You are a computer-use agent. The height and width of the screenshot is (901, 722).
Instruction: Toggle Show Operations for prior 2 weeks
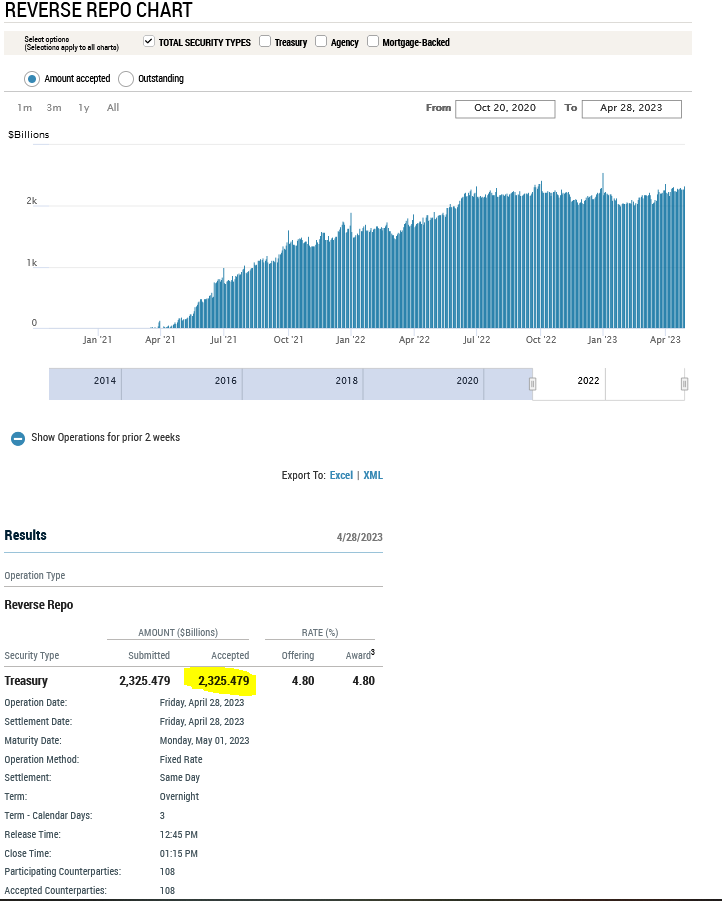[x=105, y=437]
